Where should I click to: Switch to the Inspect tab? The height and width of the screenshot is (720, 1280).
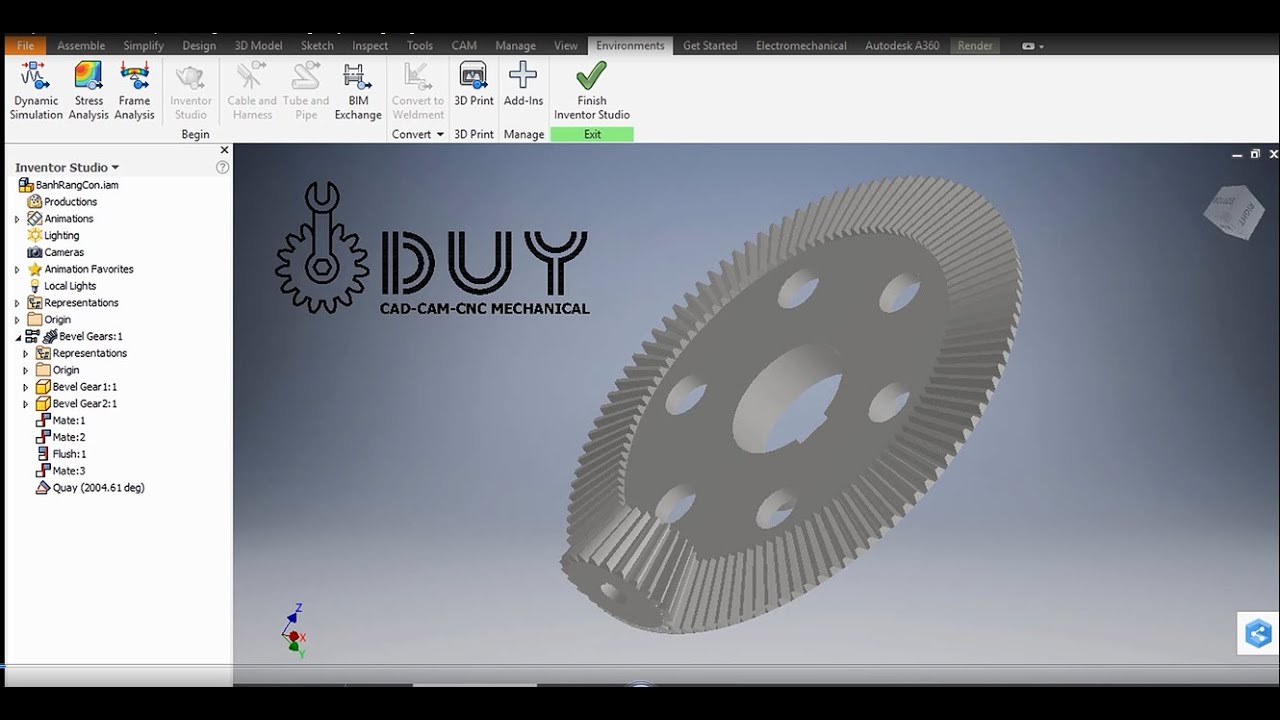click(x=370, y=45)
